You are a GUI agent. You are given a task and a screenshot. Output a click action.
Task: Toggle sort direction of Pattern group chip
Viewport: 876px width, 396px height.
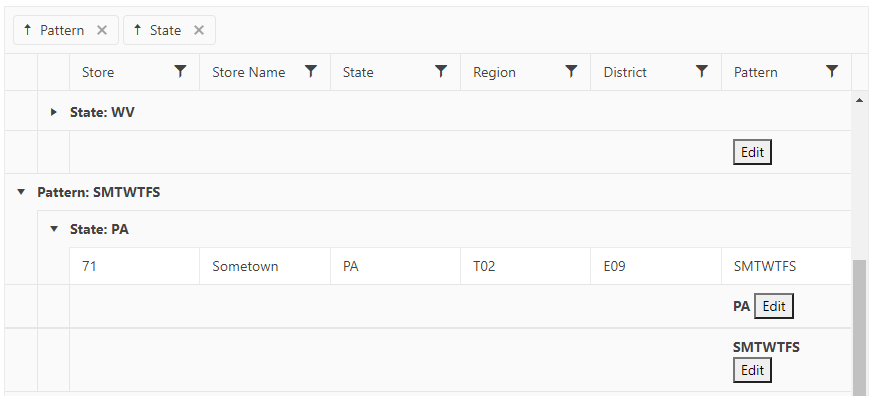[27, 30]
